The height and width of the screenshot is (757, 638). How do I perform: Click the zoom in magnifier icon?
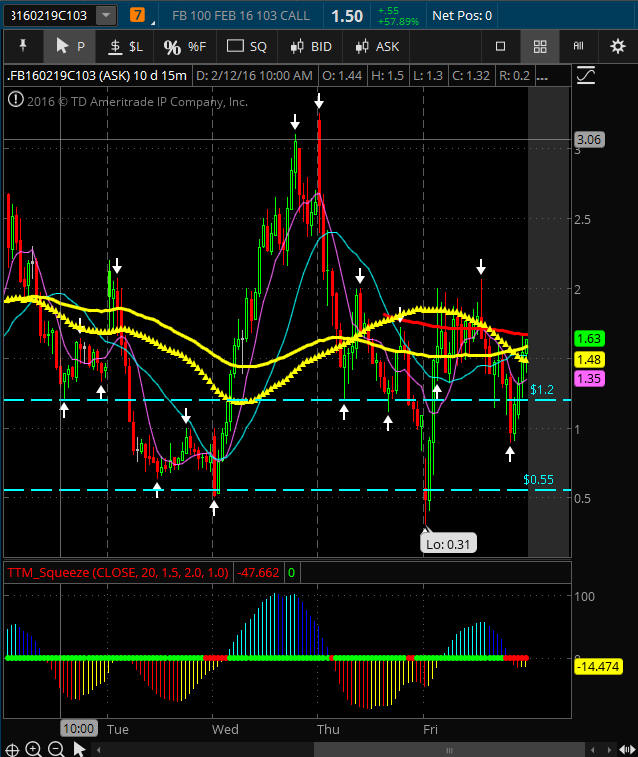coord(34,748)
